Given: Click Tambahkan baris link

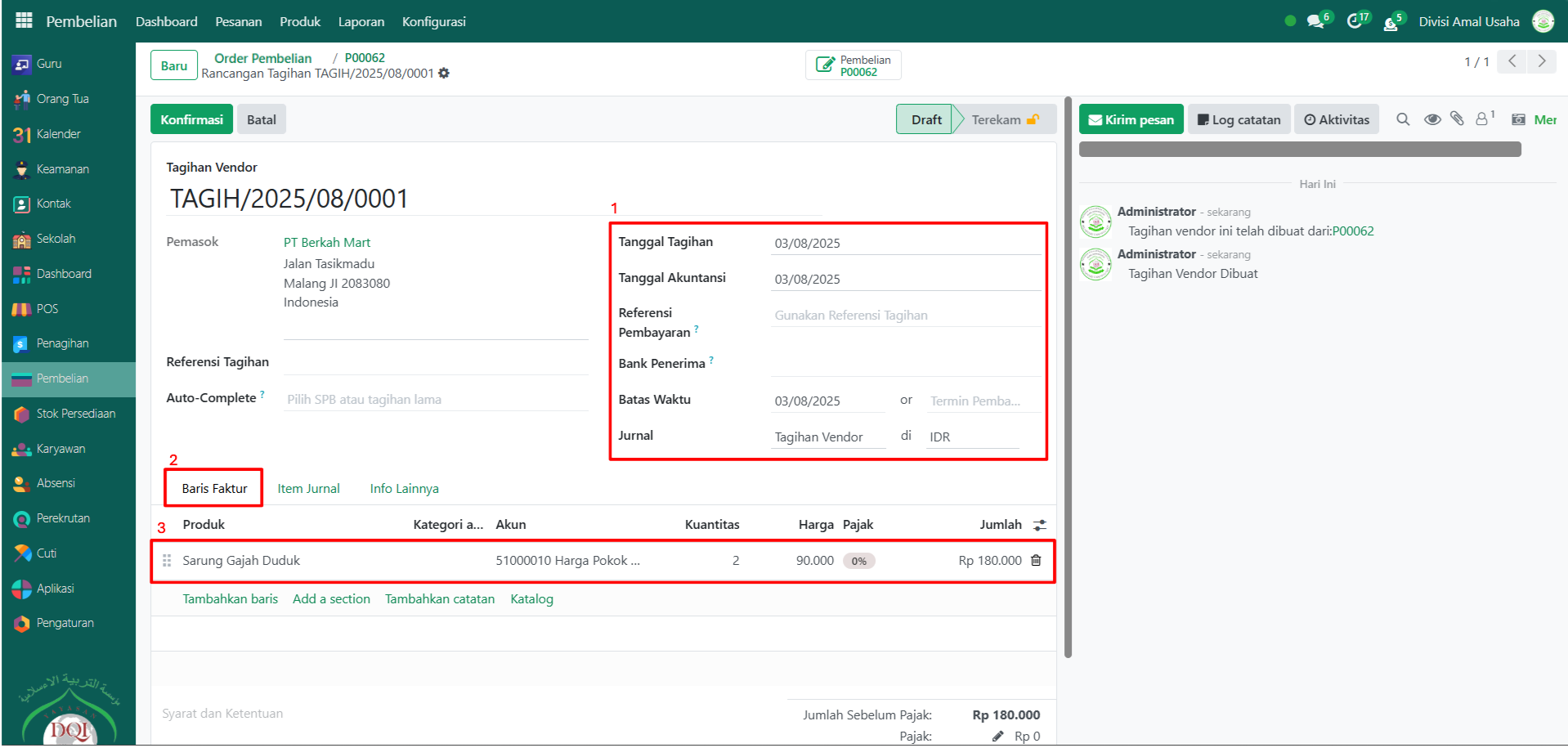Looking at the screenshot, I should click(x=230, y=599).
